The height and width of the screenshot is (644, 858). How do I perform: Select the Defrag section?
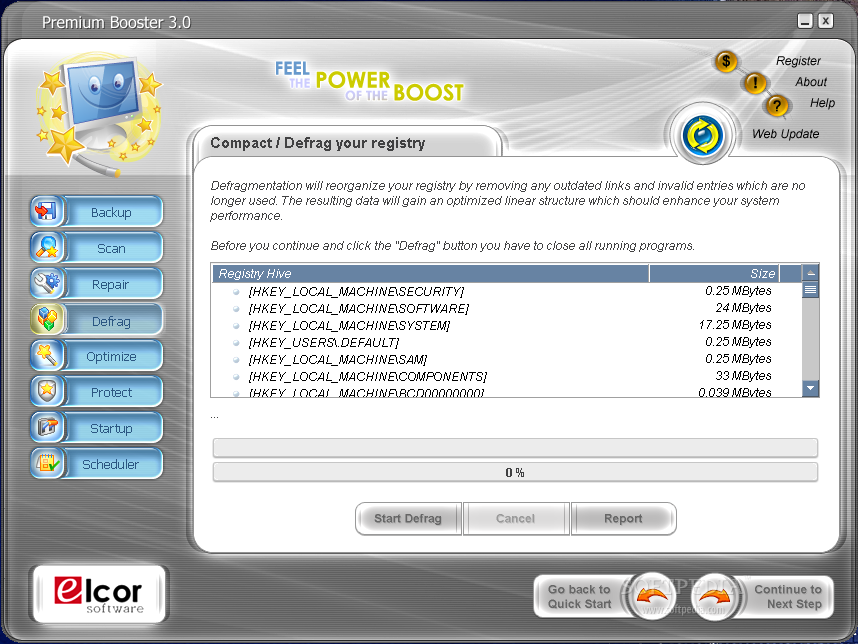[x=111, y=321]
